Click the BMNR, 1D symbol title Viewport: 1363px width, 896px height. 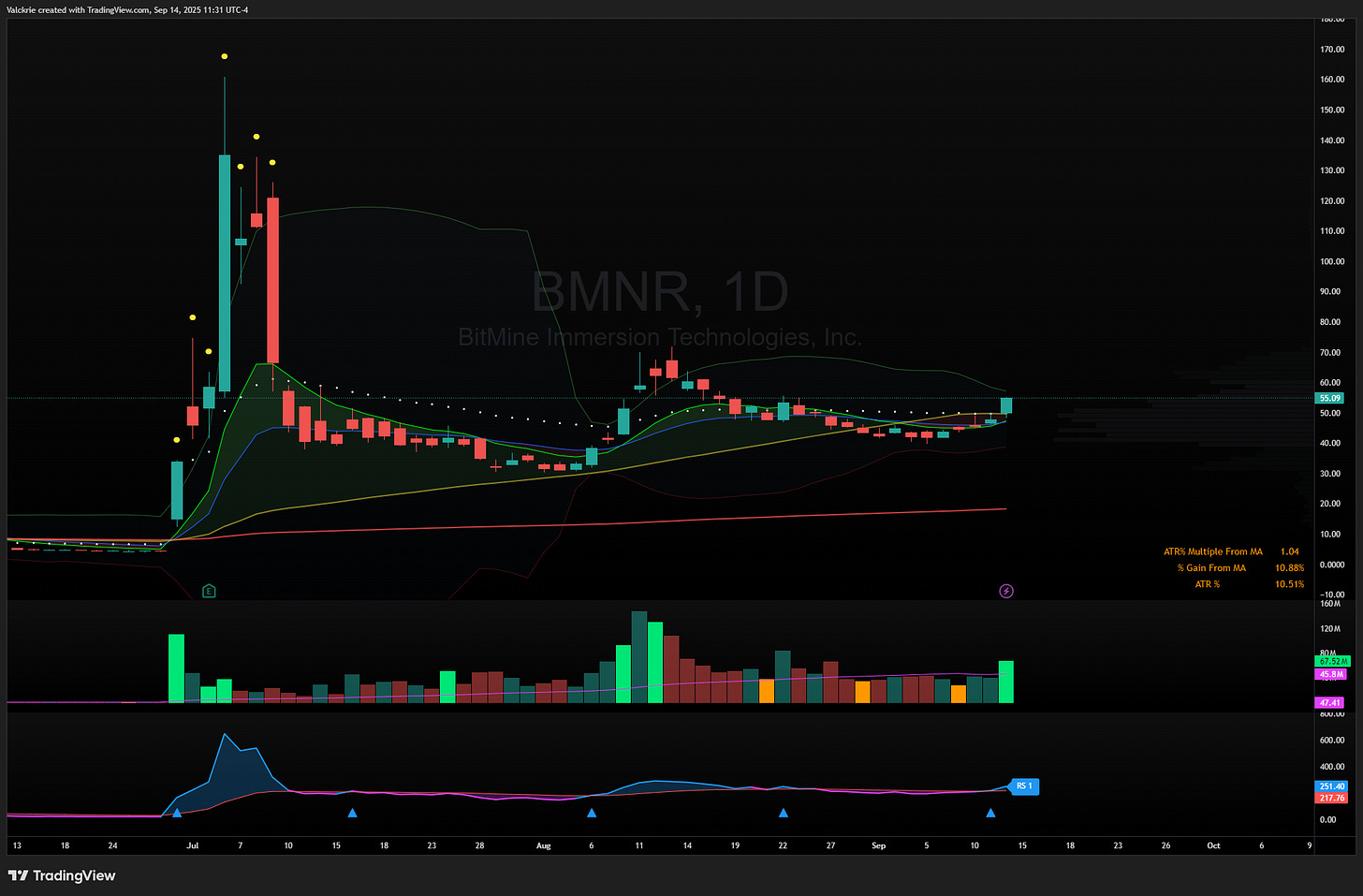pyautogui.click(x=660, y=292)
